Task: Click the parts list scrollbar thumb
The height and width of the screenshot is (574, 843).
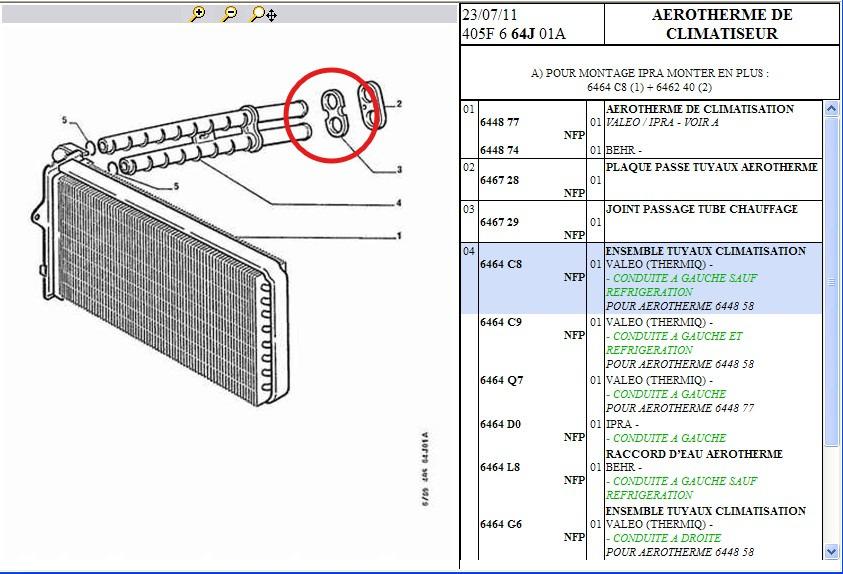Action: [x=831, y=282]
